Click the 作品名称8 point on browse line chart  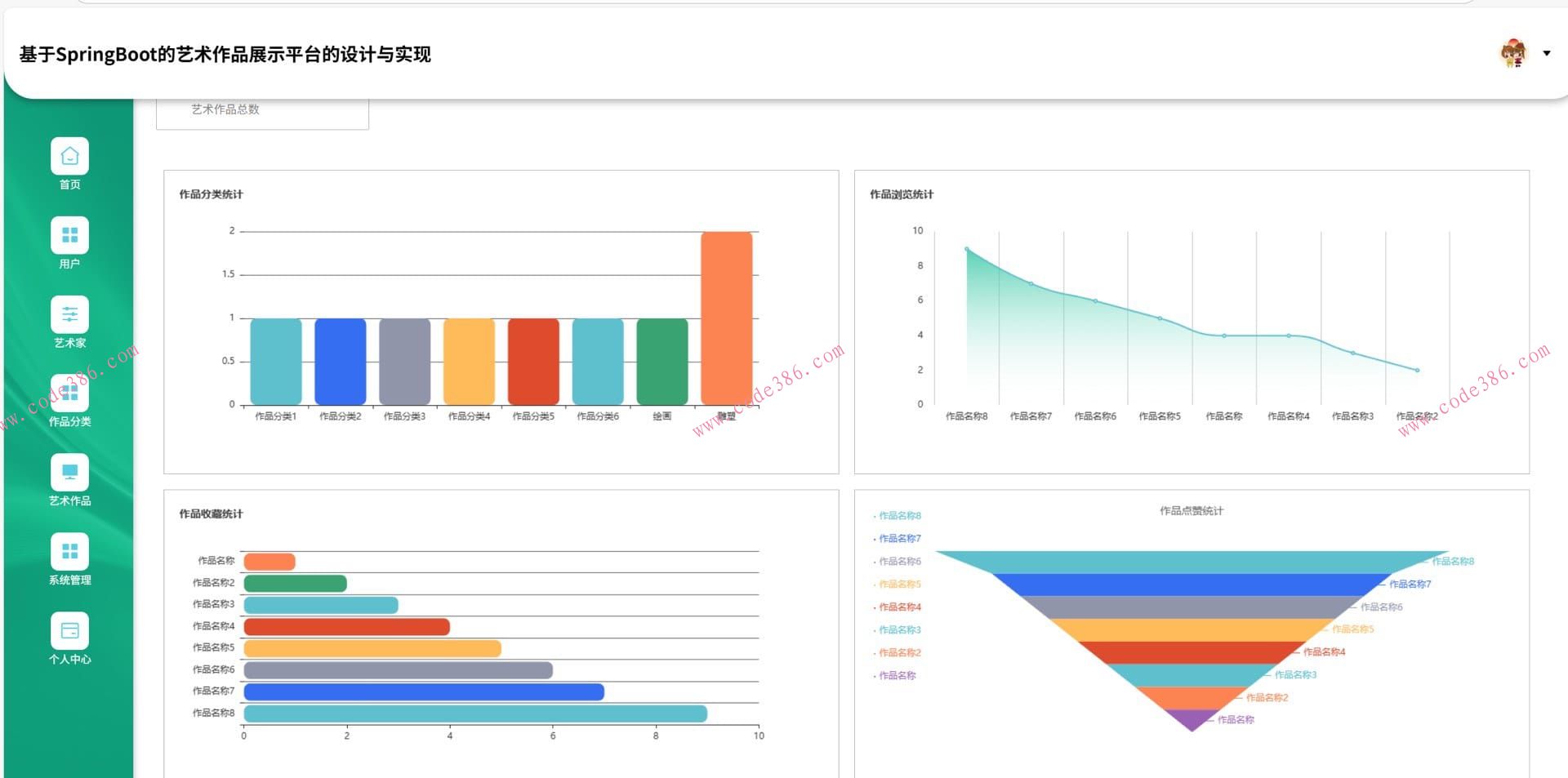tap(967, 249)
